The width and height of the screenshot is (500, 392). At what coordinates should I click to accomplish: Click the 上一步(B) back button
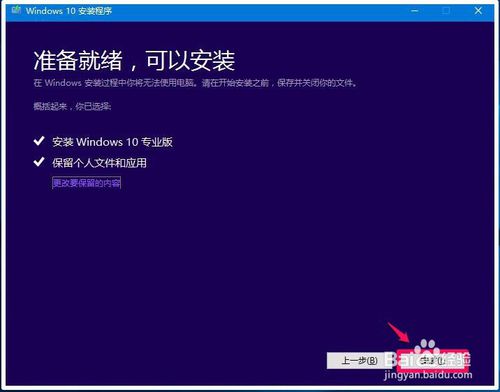tap(359, 361)
